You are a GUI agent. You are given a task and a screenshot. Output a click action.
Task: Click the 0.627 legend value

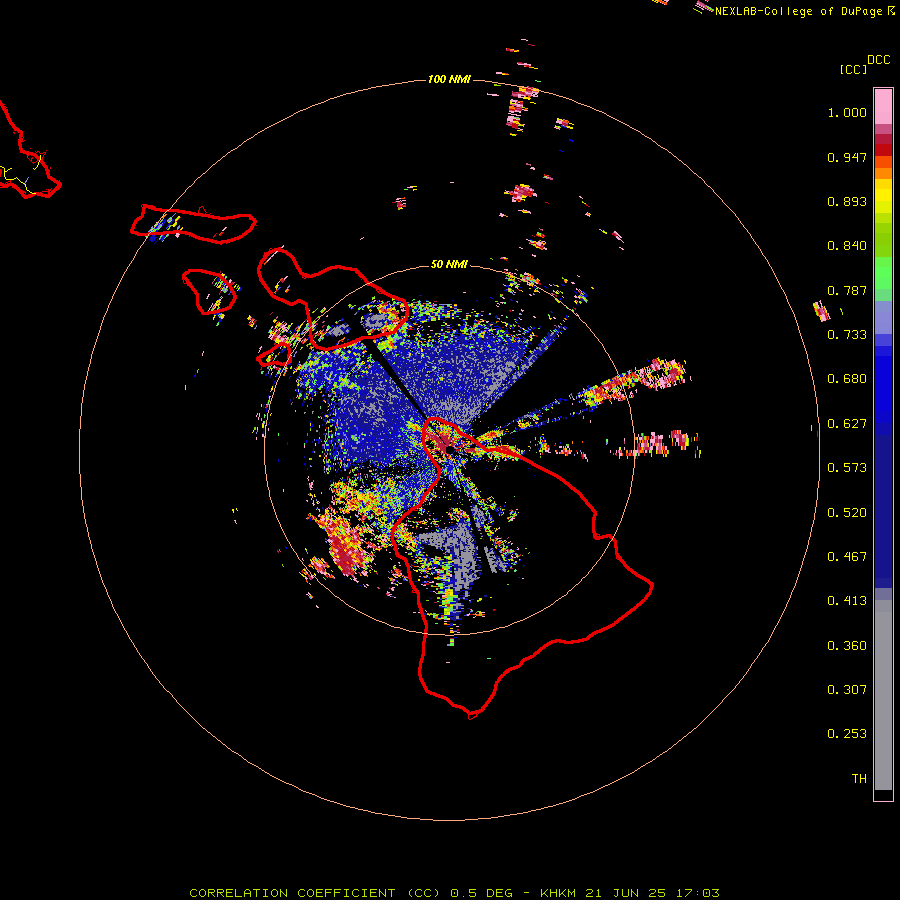coord(847,424)
